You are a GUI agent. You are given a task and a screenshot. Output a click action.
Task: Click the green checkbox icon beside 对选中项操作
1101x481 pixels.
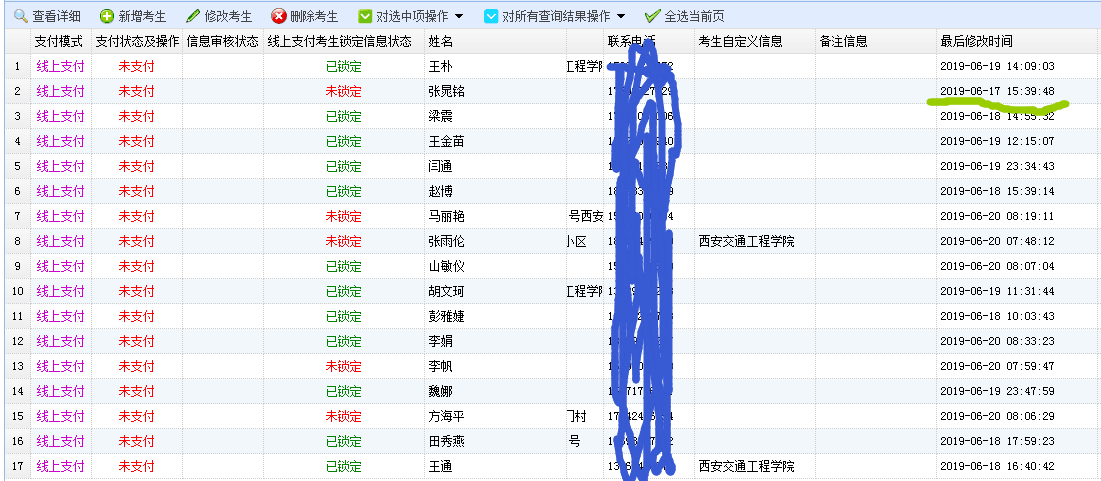pyautogui.click(x=365, y=17)
